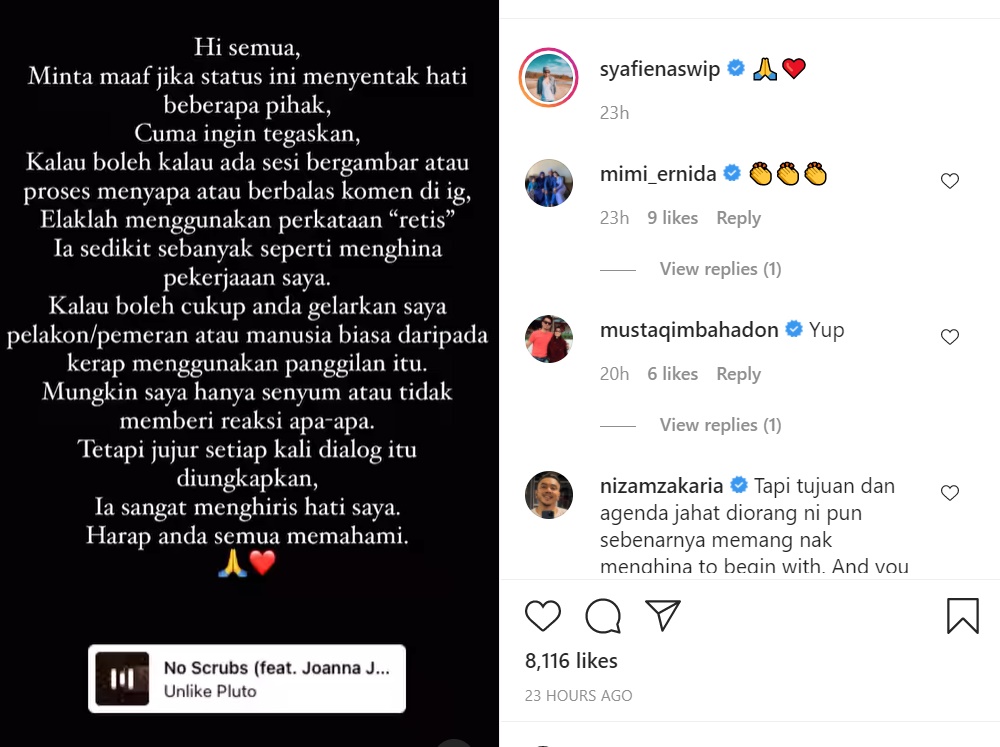Like mimi_ernida's comment heart

click(x=950, y=181)
